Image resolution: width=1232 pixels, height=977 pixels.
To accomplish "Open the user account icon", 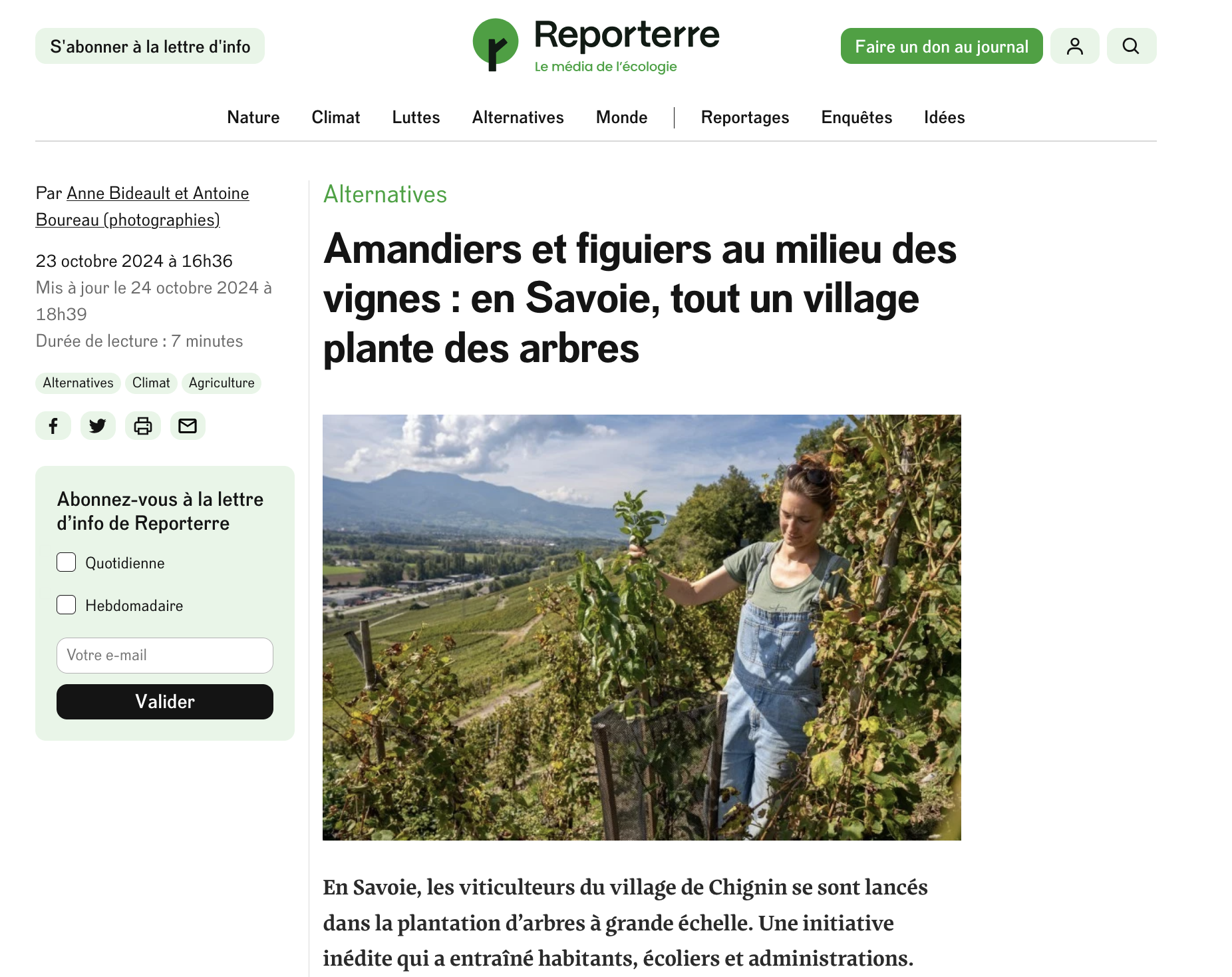I will [1075, 46].
